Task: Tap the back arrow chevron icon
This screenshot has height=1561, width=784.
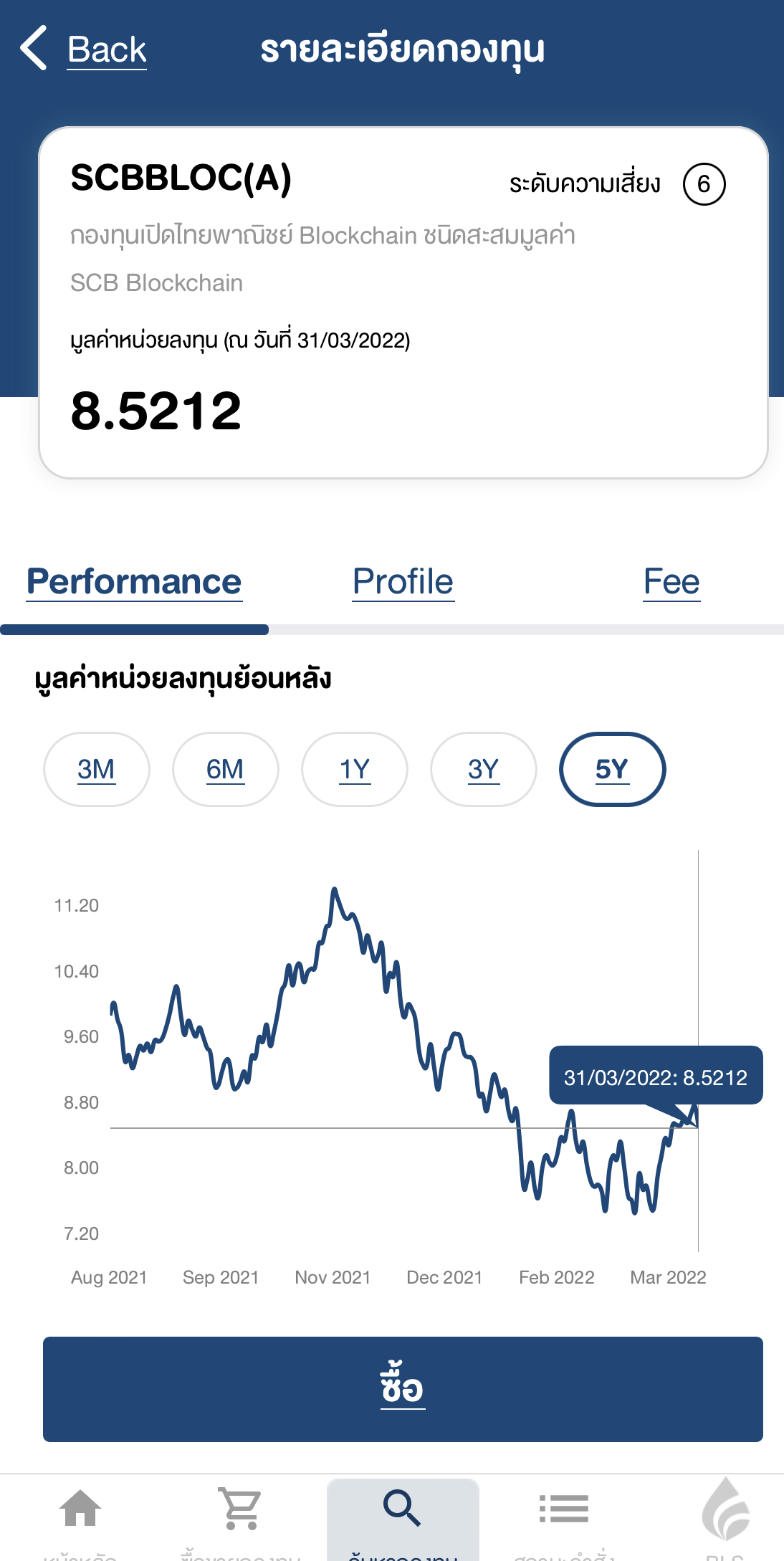Action: 34,48
